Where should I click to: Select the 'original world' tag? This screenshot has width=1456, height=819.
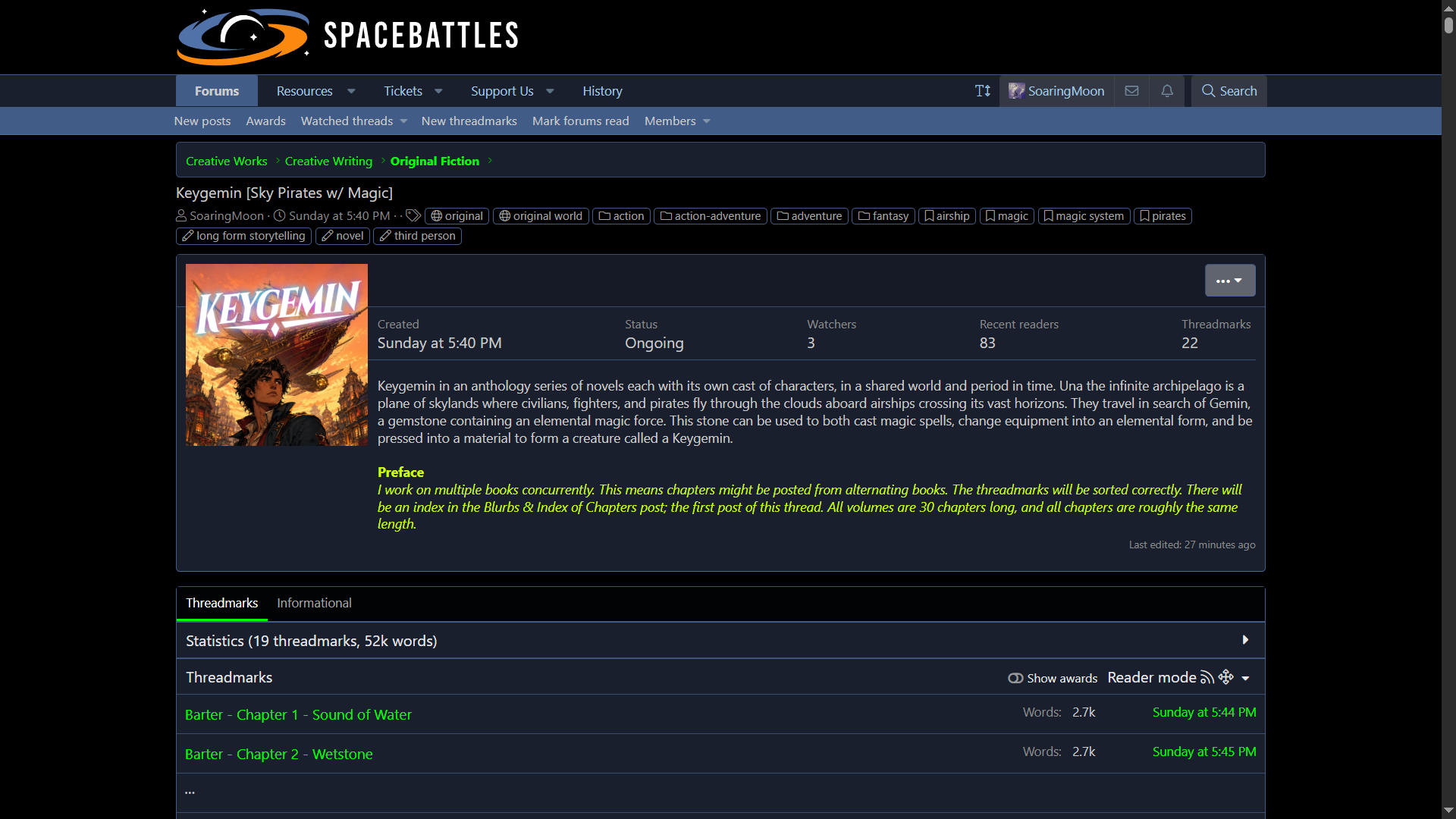tap(541, 216)
